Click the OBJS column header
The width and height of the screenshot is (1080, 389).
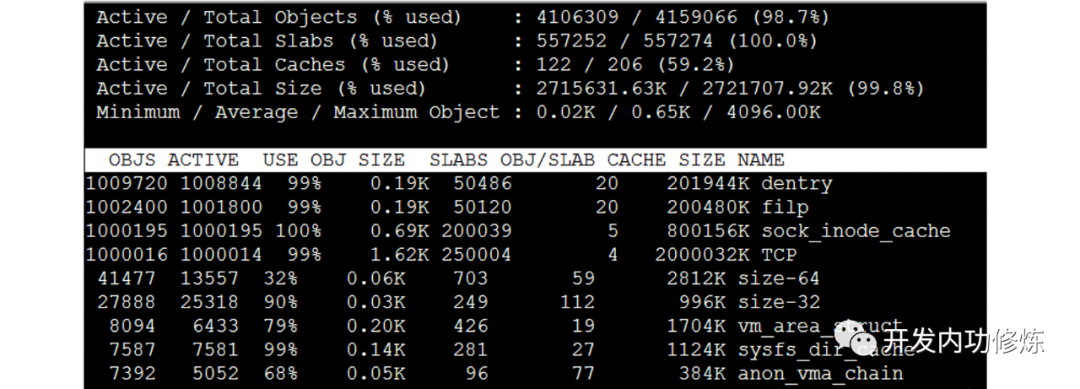coord(132,160)
